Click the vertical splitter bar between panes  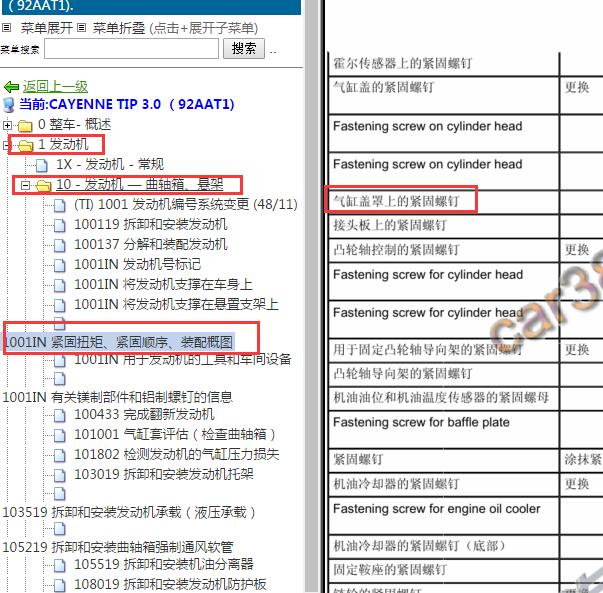313,296
